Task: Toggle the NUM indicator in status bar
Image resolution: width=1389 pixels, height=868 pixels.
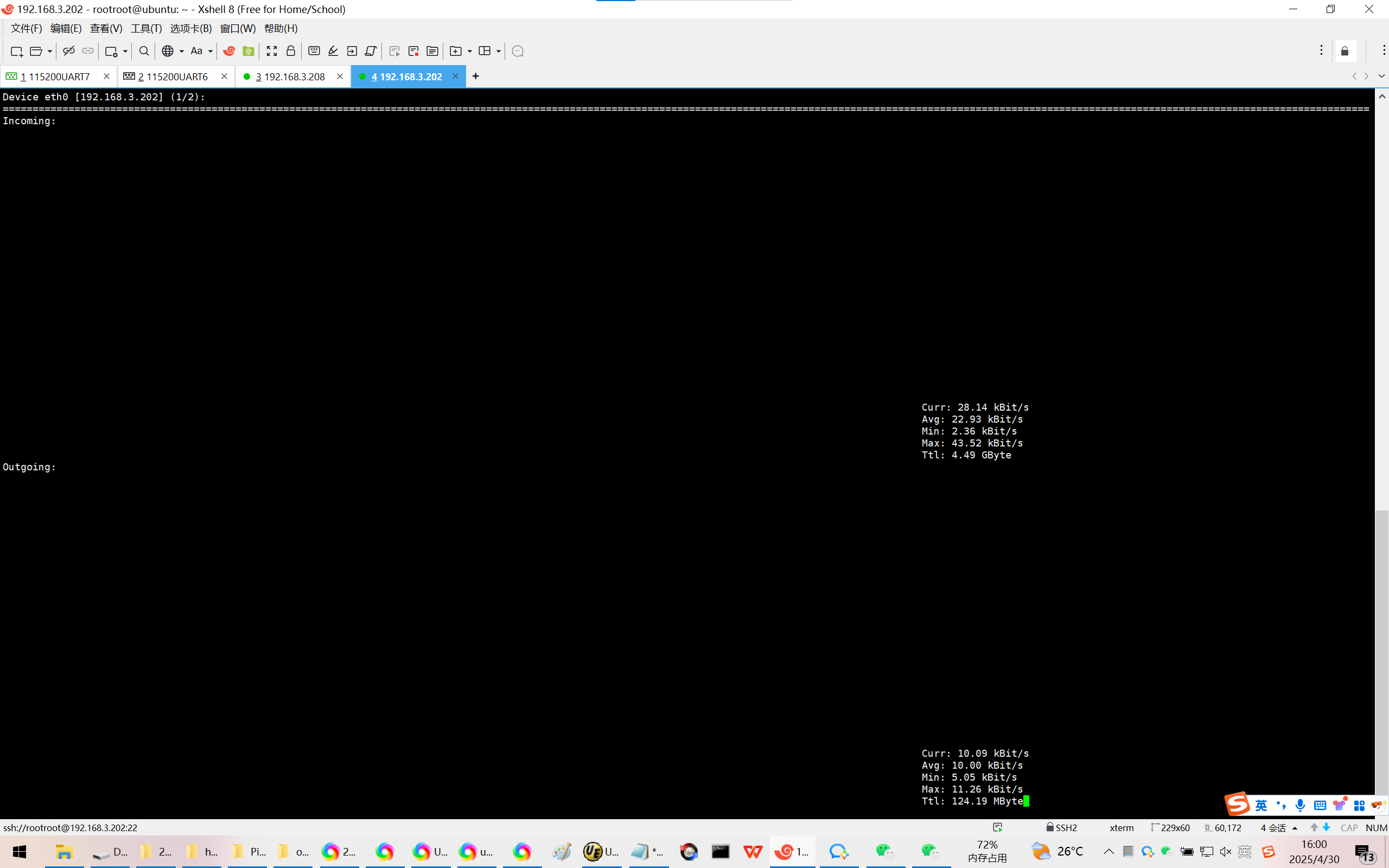Action: (x=1376, y=827)
